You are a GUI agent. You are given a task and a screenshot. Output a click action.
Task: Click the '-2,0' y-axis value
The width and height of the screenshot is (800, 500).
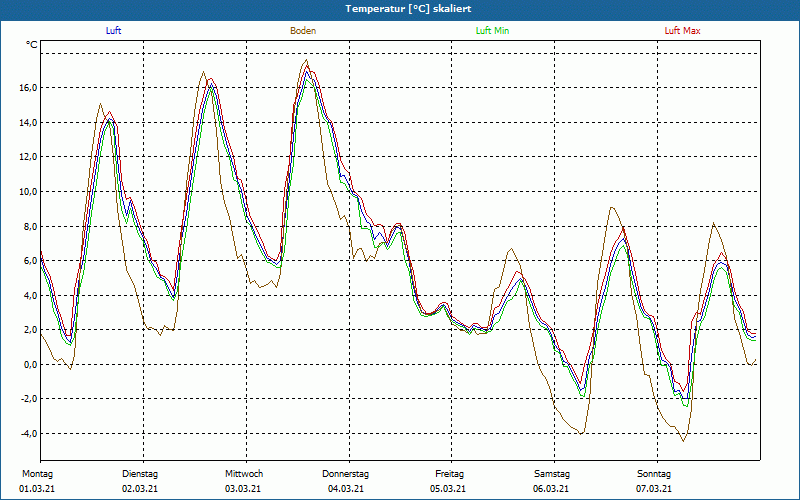pyautogui.click(x=30, y=399)
